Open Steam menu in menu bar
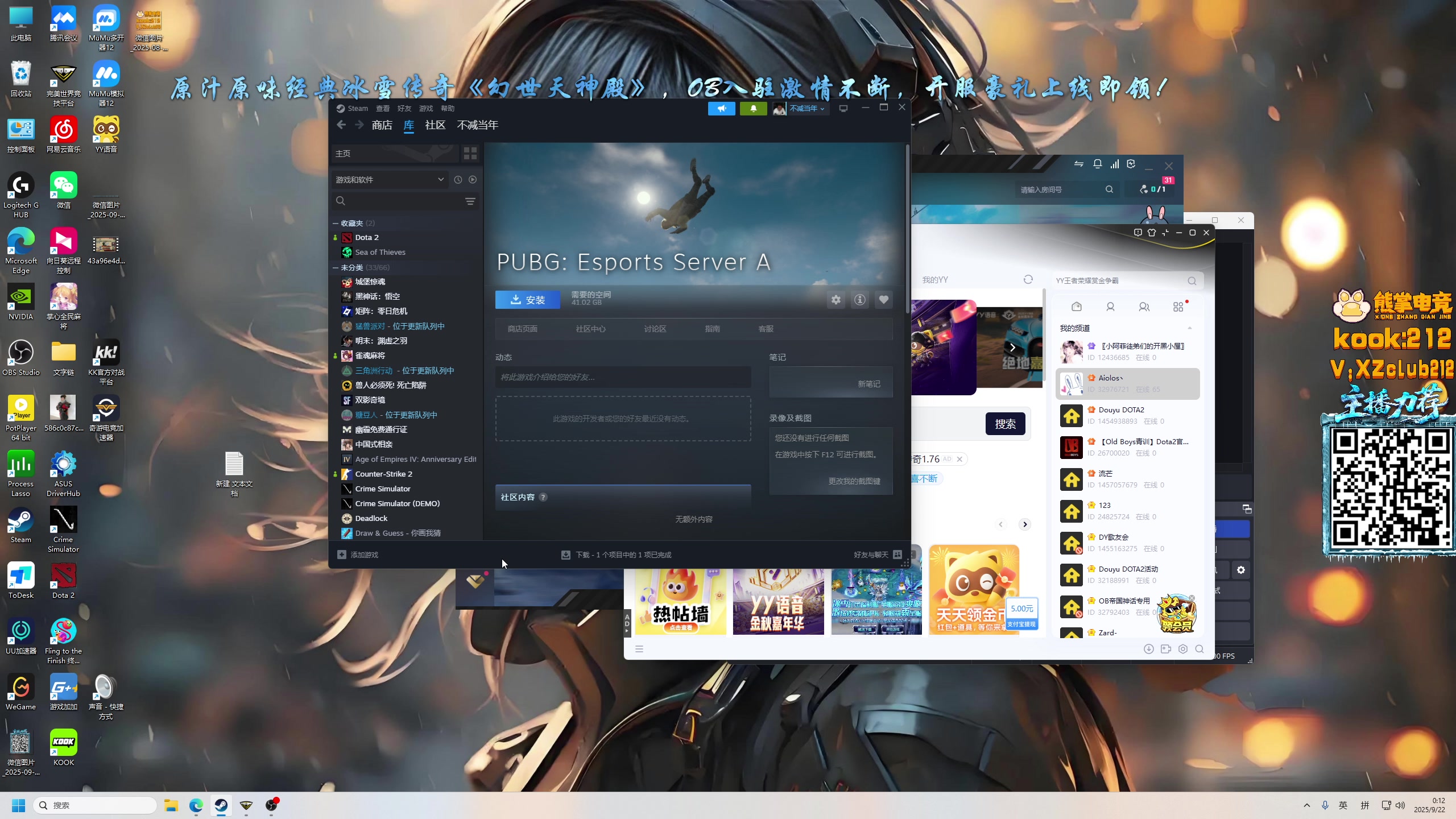1456x819 pixels. point(358,109)
